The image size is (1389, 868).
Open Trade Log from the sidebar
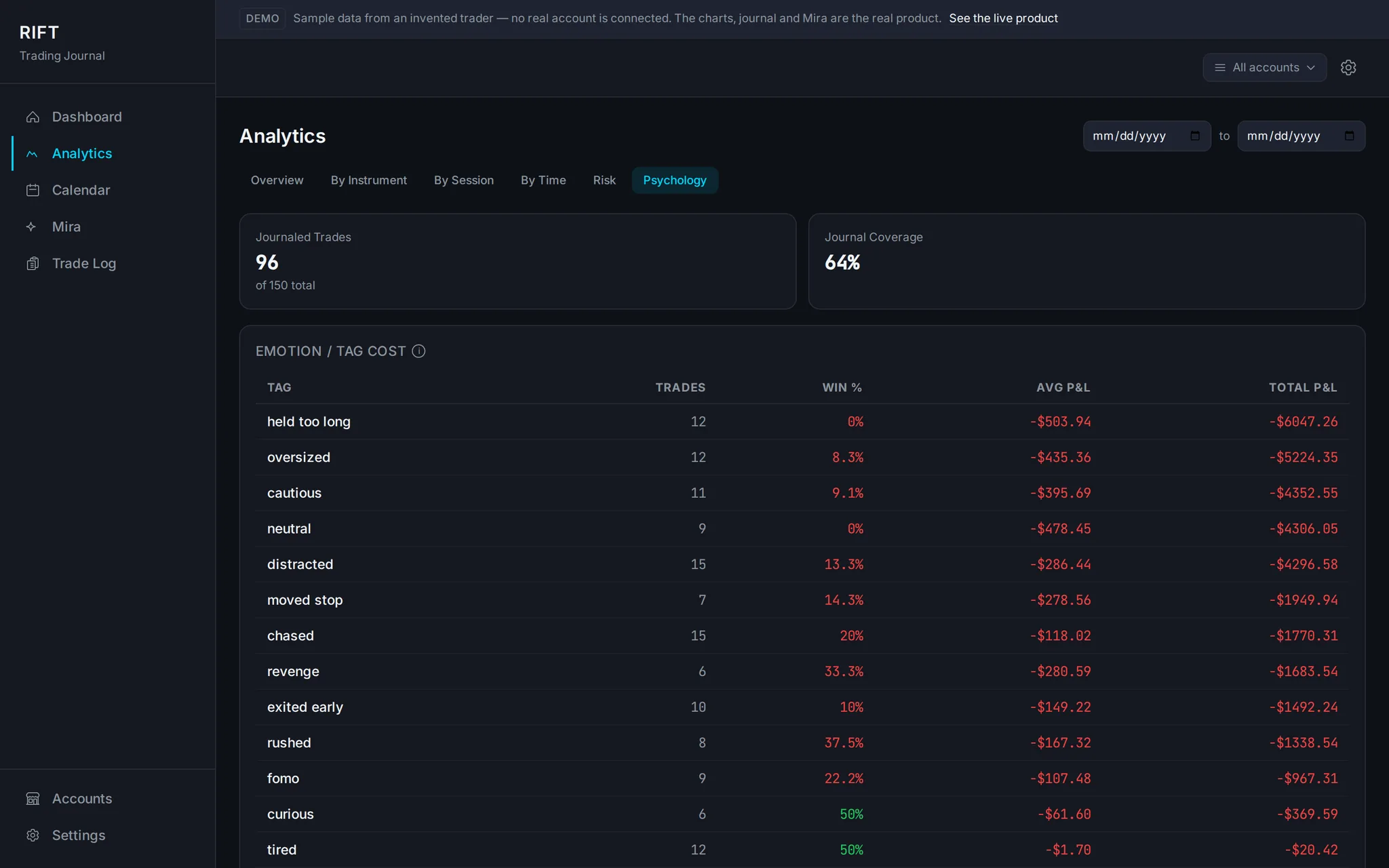click(x=108, y=264)
